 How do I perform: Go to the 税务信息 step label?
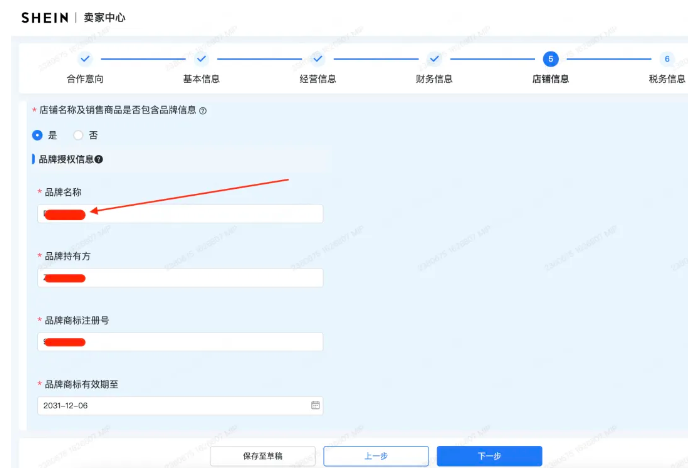(x=667, y=79)
